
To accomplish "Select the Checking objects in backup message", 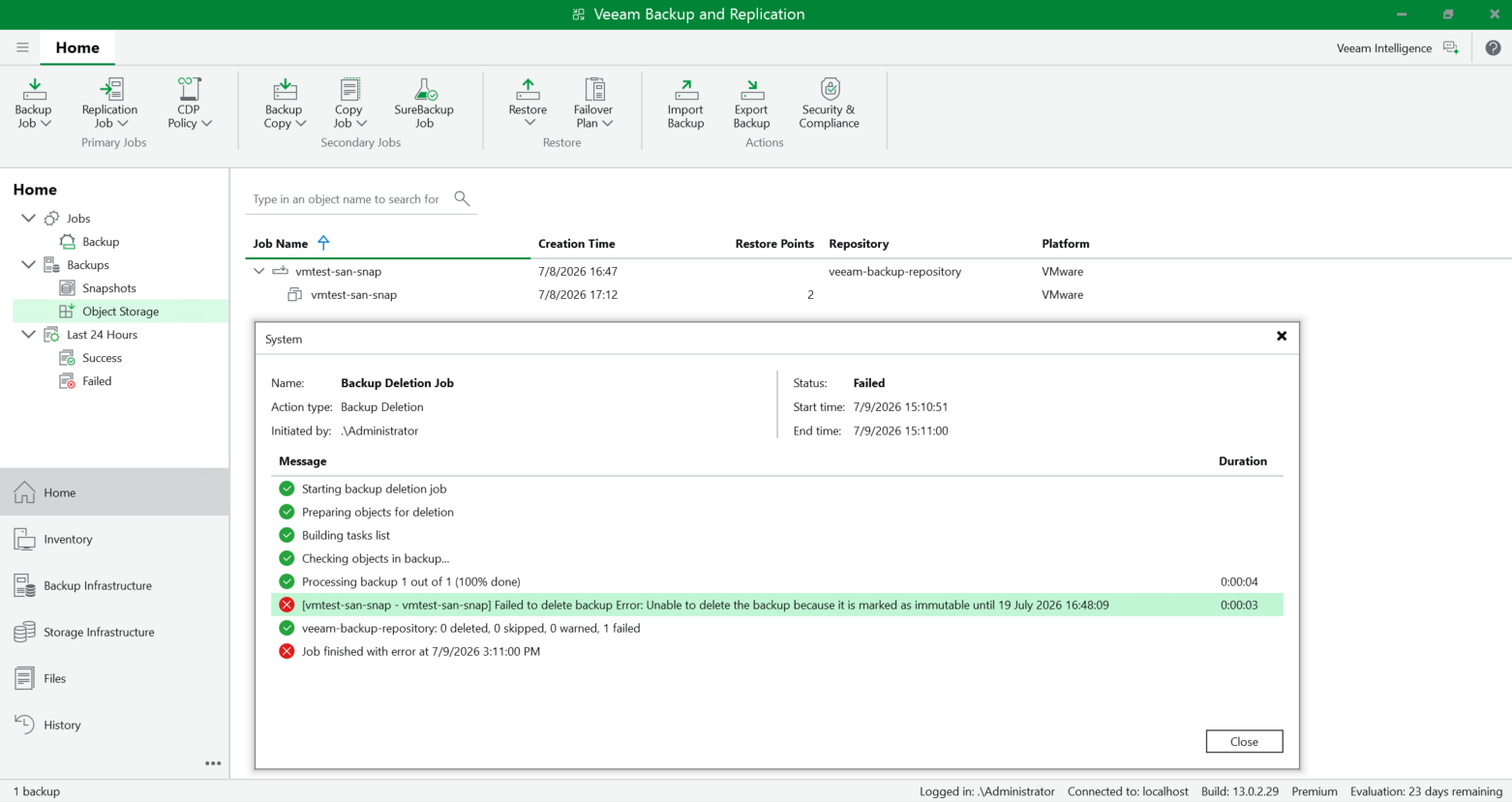I will pyautogui.click(x=376, y=558).
